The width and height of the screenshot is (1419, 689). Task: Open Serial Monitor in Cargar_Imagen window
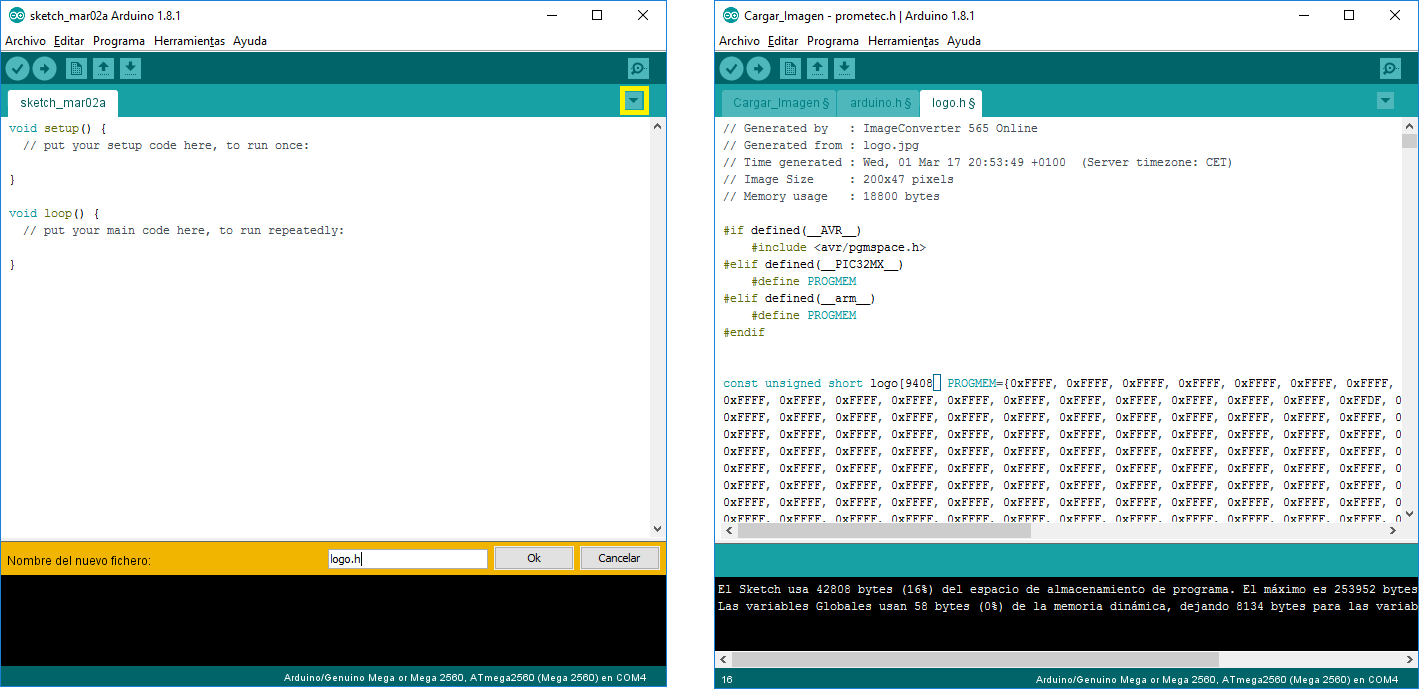[x=1390, y=68]
